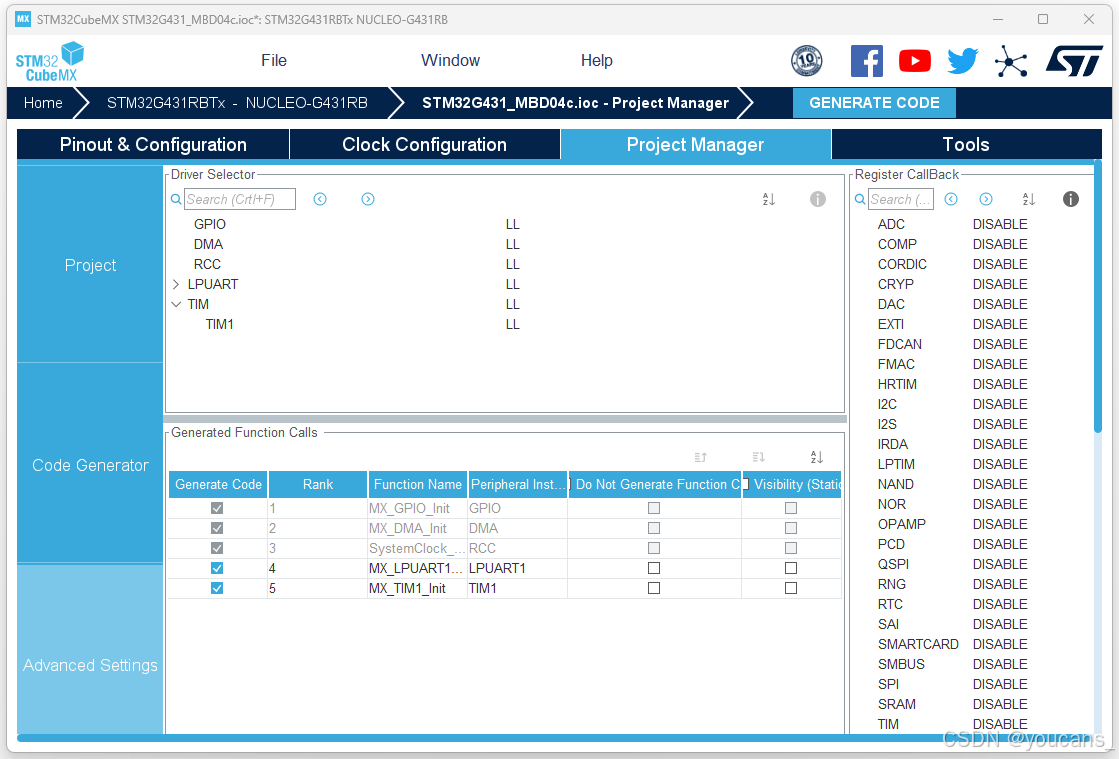
Task: Click the Driver Selector search field
Action: 240,199
